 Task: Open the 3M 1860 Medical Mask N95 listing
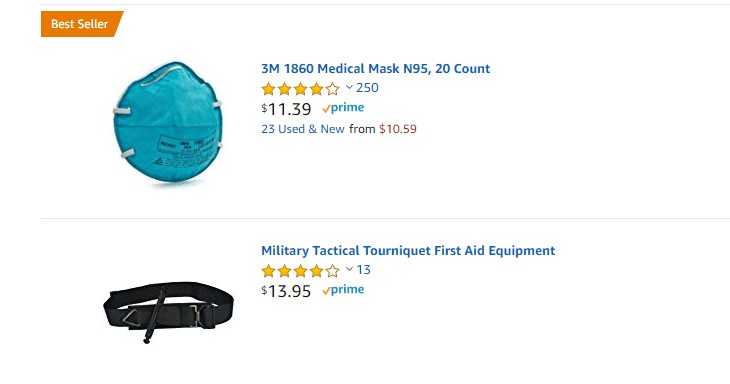click(x=375, y=68)
